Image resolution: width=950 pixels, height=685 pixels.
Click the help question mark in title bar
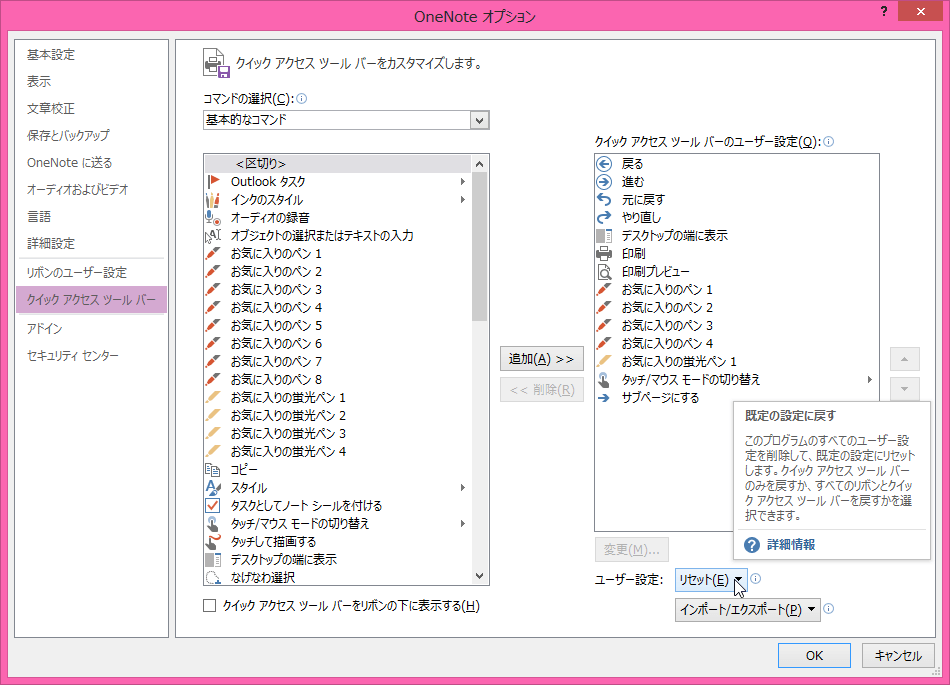click(x=884, y=12)
